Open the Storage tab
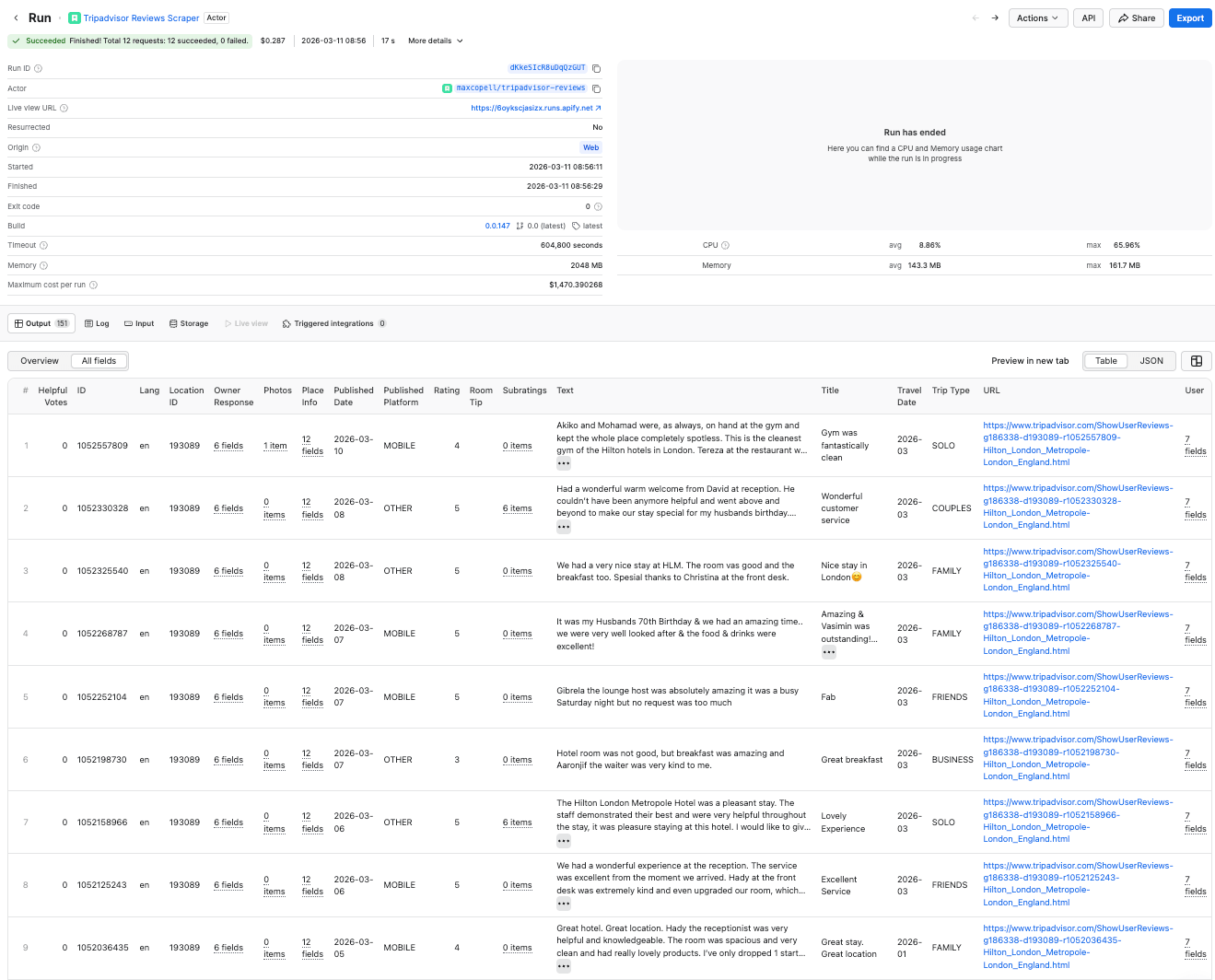 [x=188, y=323]
